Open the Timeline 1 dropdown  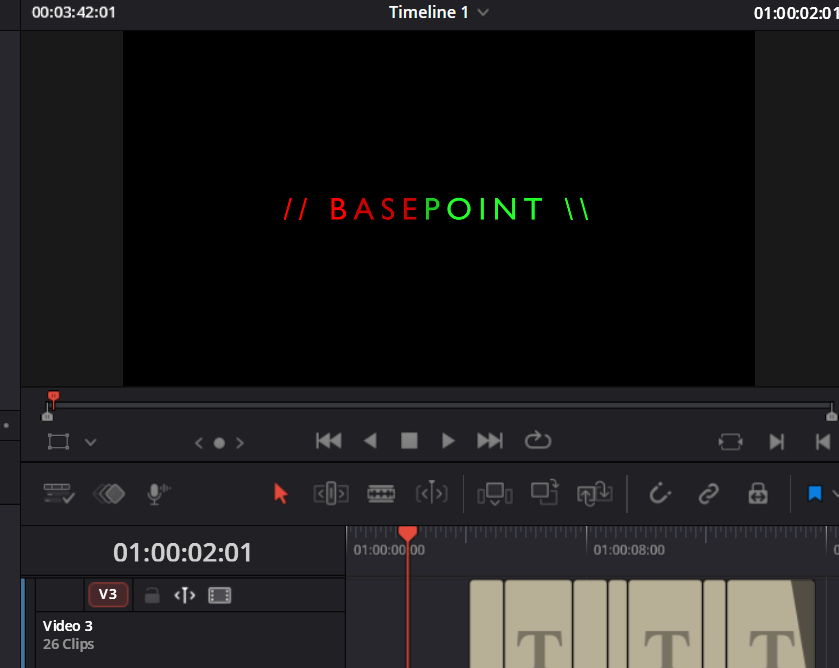pyautogui.click(x=483, y=12)
